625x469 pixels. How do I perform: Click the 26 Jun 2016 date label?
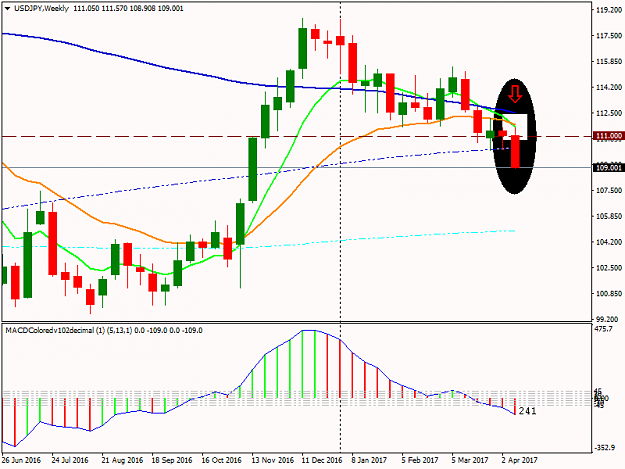(x=21, y=460)
